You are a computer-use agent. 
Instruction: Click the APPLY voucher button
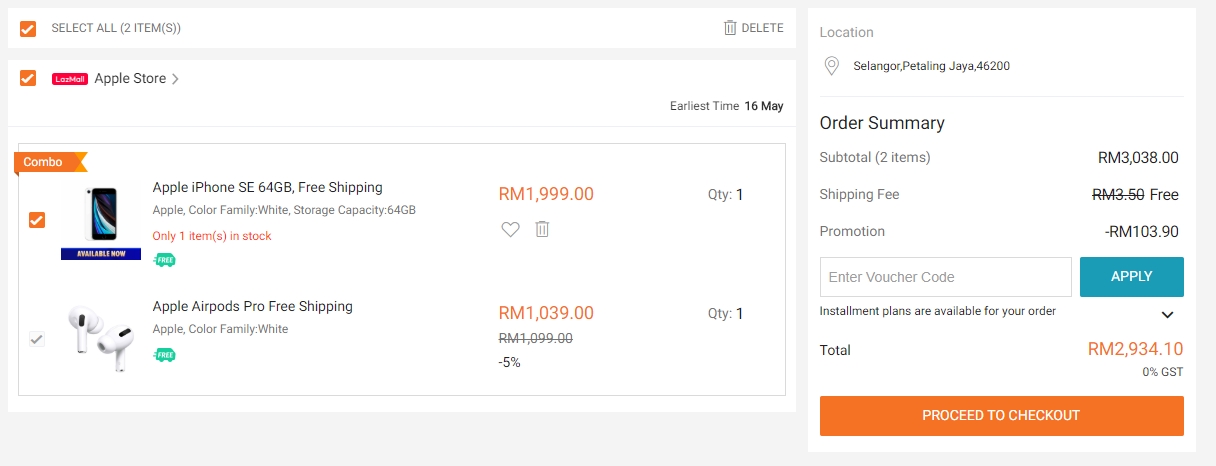point(1131,277)
